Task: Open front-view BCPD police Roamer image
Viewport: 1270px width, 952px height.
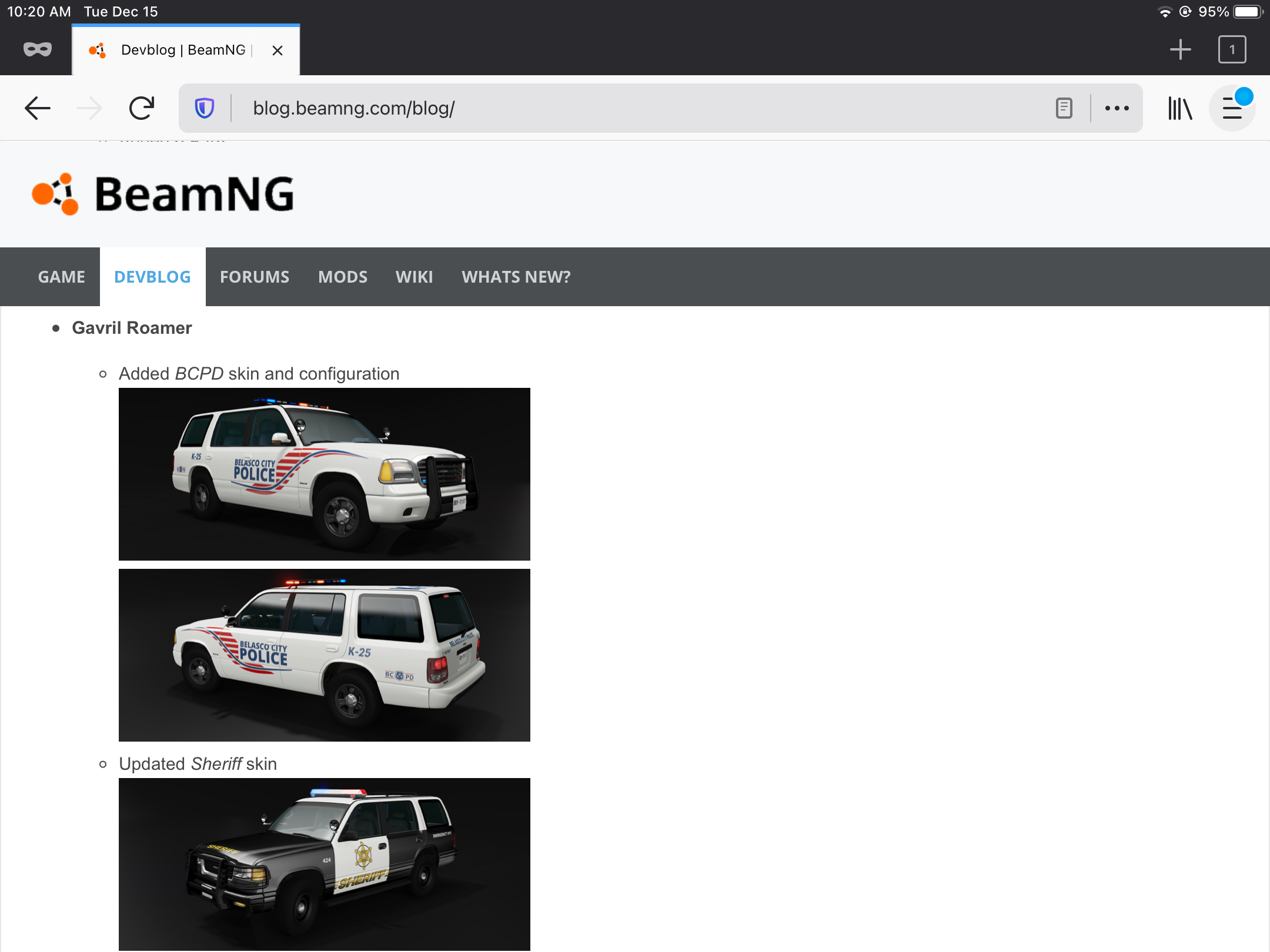Action: click(325, 474)
